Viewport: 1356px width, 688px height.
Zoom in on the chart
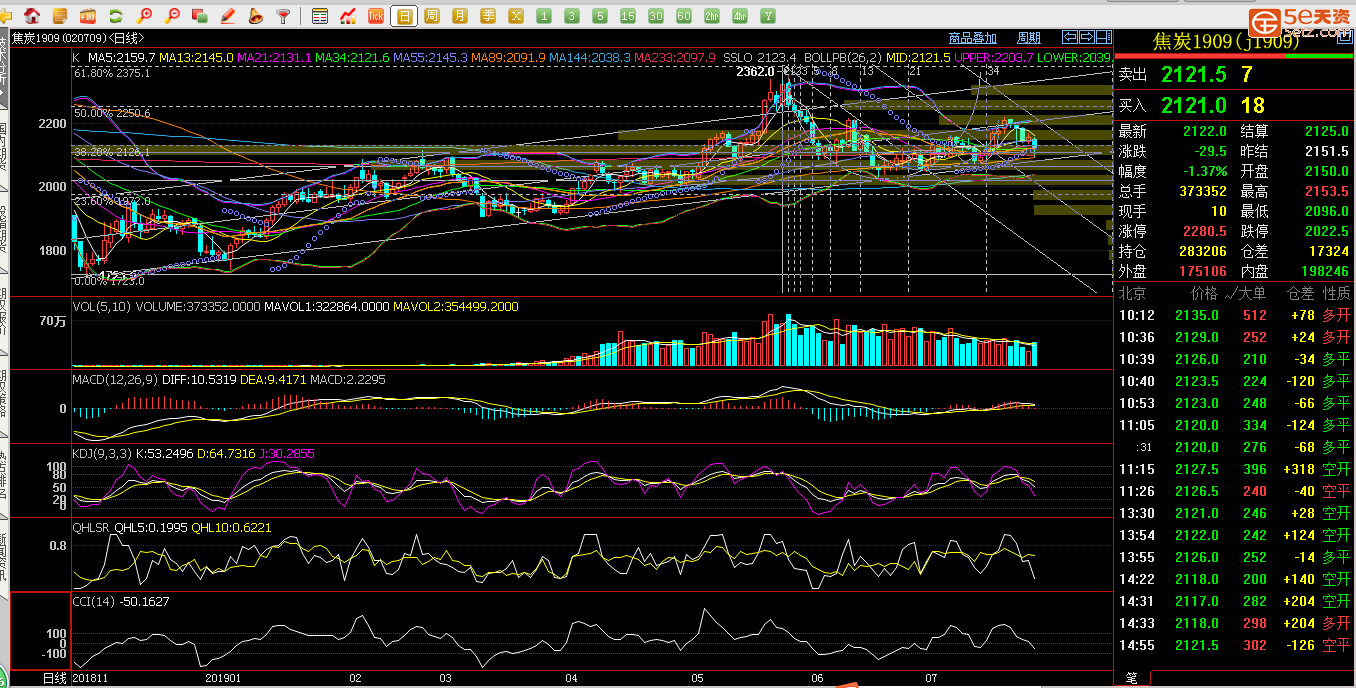pyautogui.click(x=145, y=16)
